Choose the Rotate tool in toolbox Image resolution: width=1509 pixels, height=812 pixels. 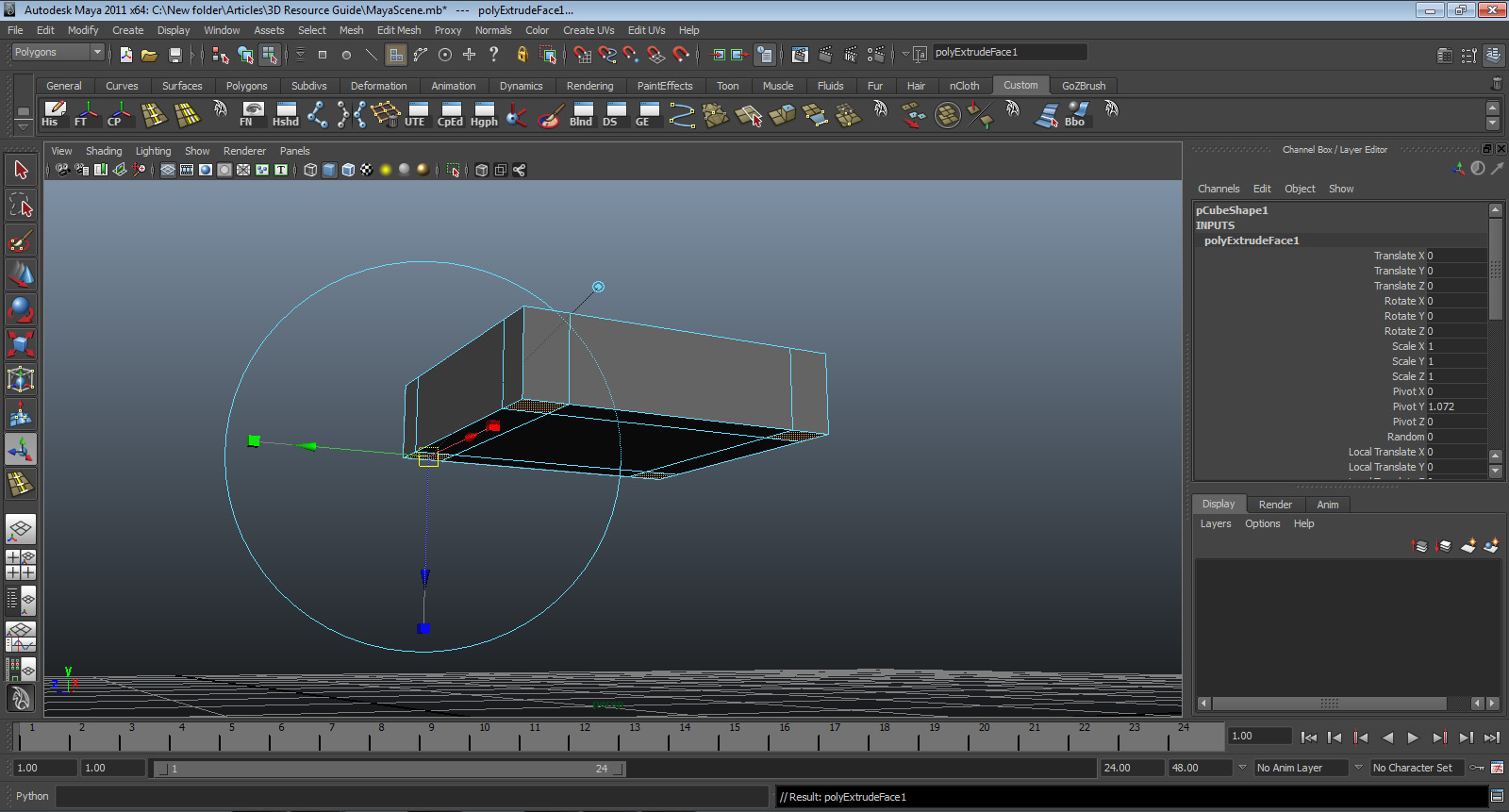pyautogui.click(x=21, y=309)
